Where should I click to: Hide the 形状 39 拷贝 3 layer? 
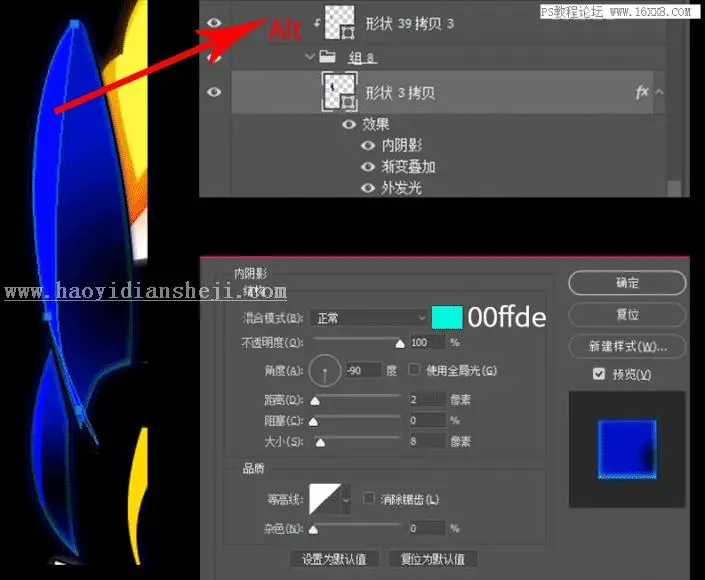click(214, 22)
